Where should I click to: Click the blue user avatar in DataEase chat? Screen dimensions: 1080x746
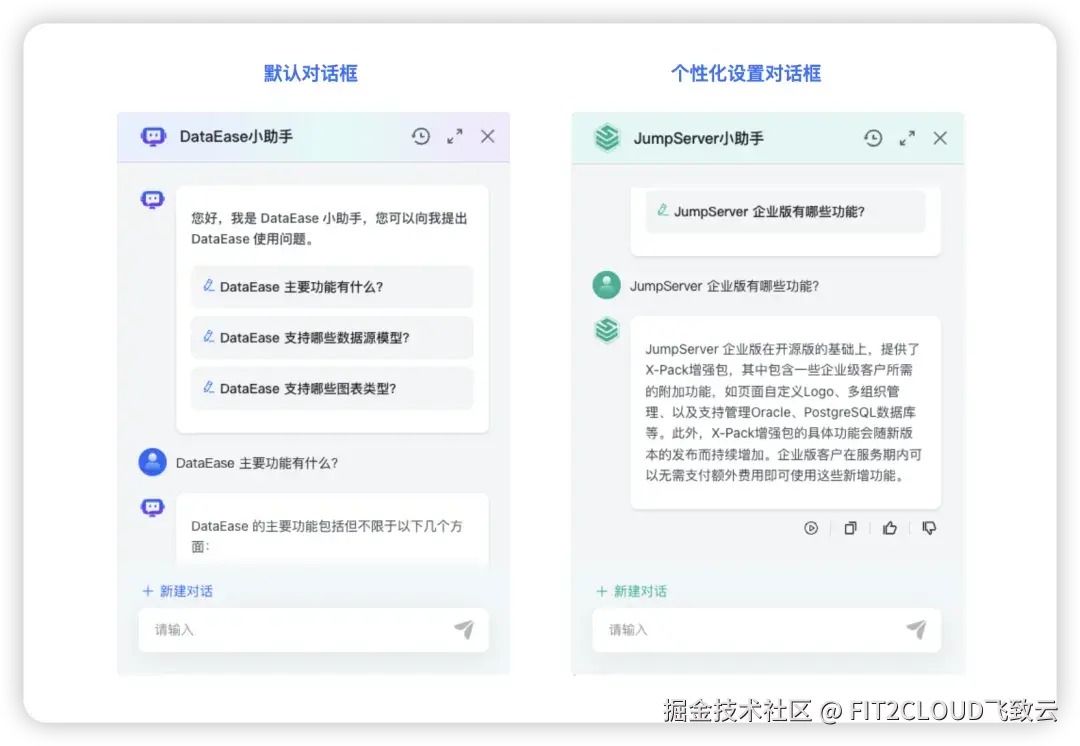coord(153,462)
